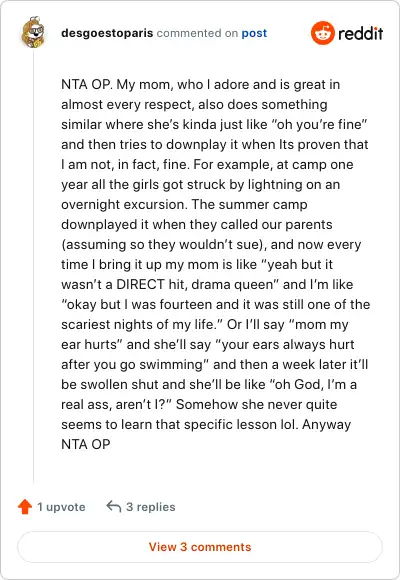Open the blue "post" link
The width and height of the screenshot is (400, 580).
[254, 33]
